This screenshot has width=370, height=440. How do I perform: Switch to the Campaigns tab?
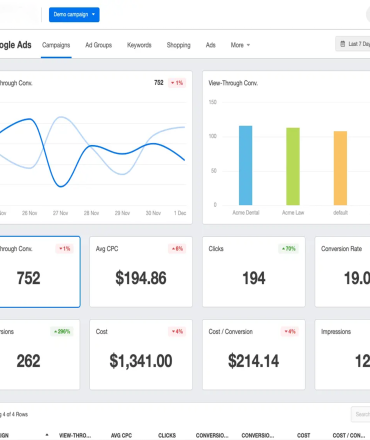(56, 45)
